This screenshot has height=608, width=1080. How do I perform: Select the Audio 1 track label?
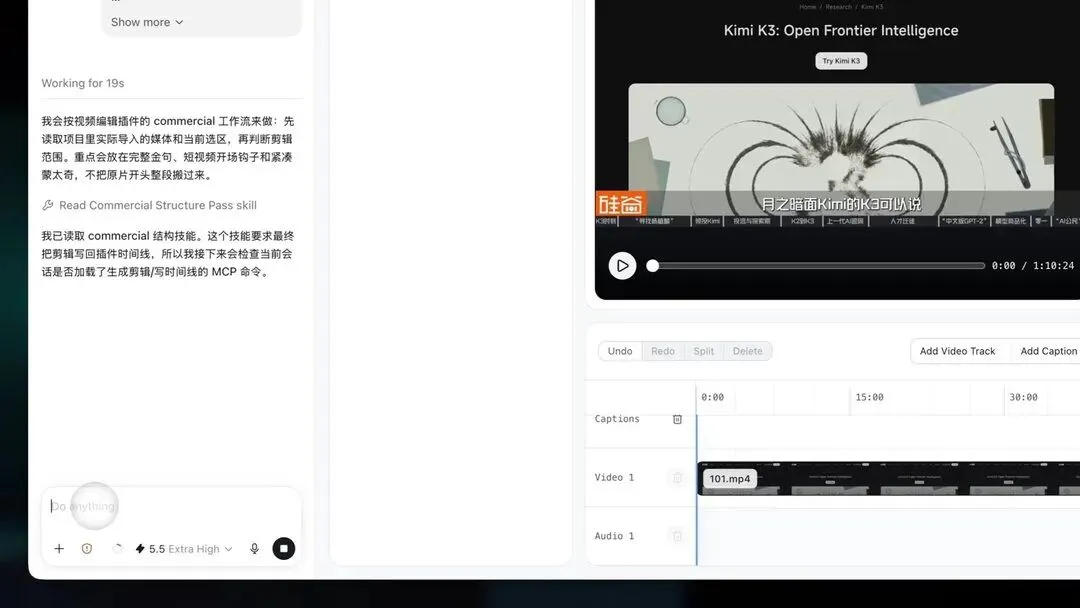[614, 536]
